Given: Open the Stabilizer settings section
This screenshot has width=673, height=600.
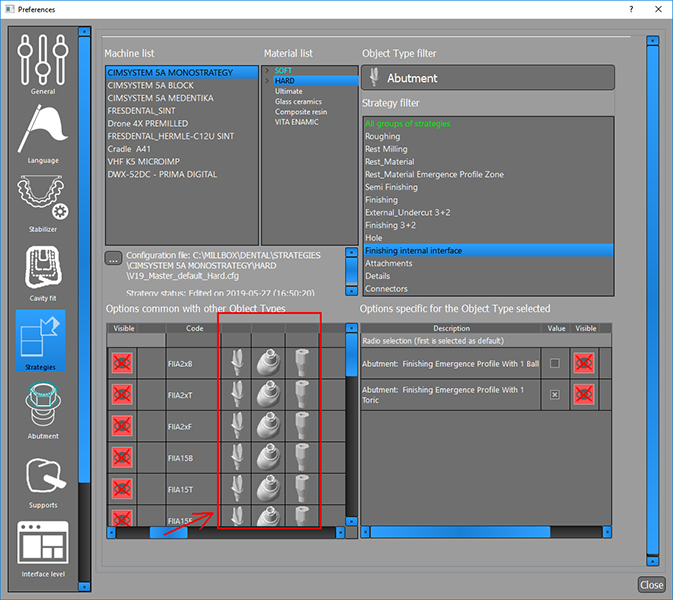Looking at the screenshot, I should point(42,203).
